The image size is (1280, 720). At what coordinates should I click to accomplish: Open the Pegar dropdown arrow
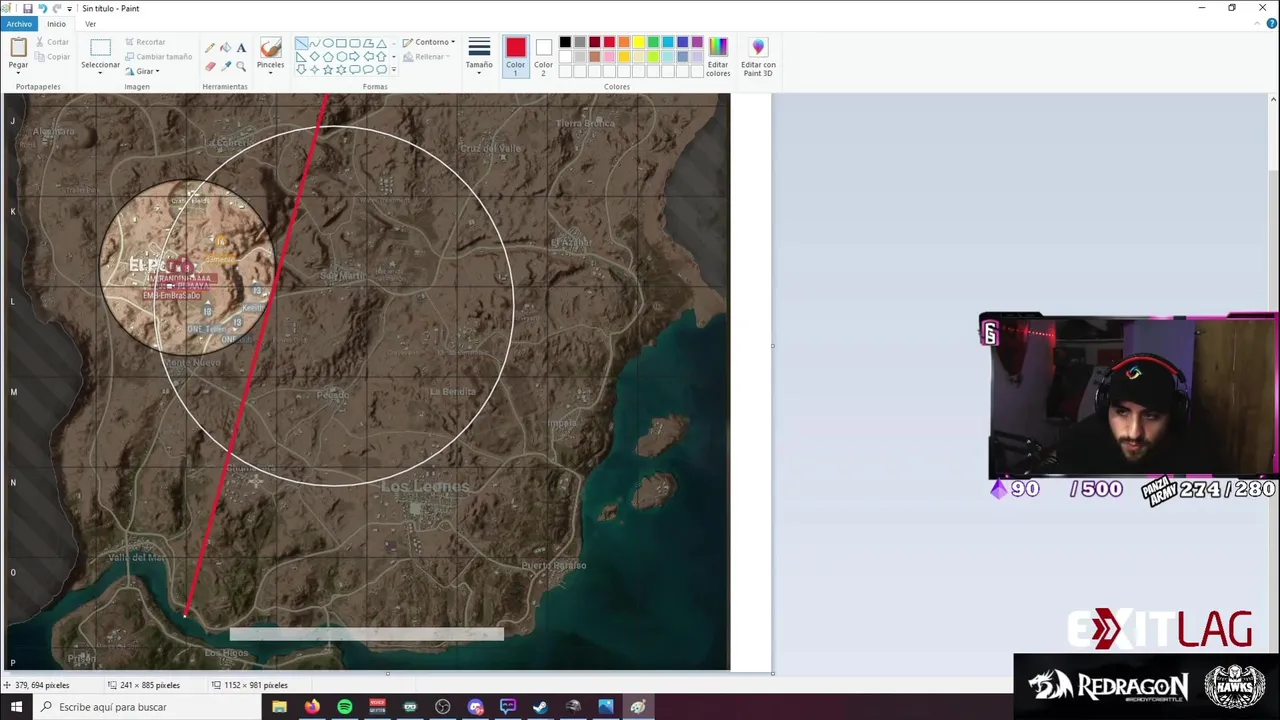click(x=18, y=73)
